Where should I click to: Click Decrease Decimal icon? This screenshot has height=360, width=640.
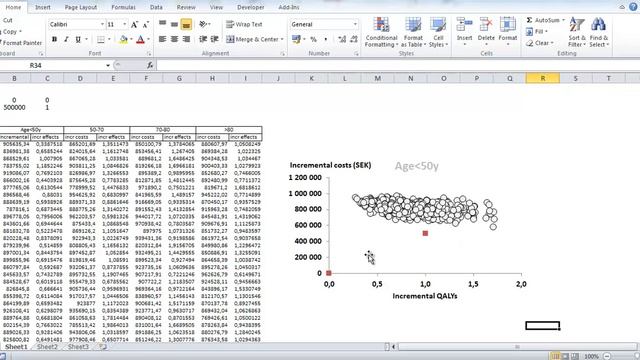pos(354,39)
